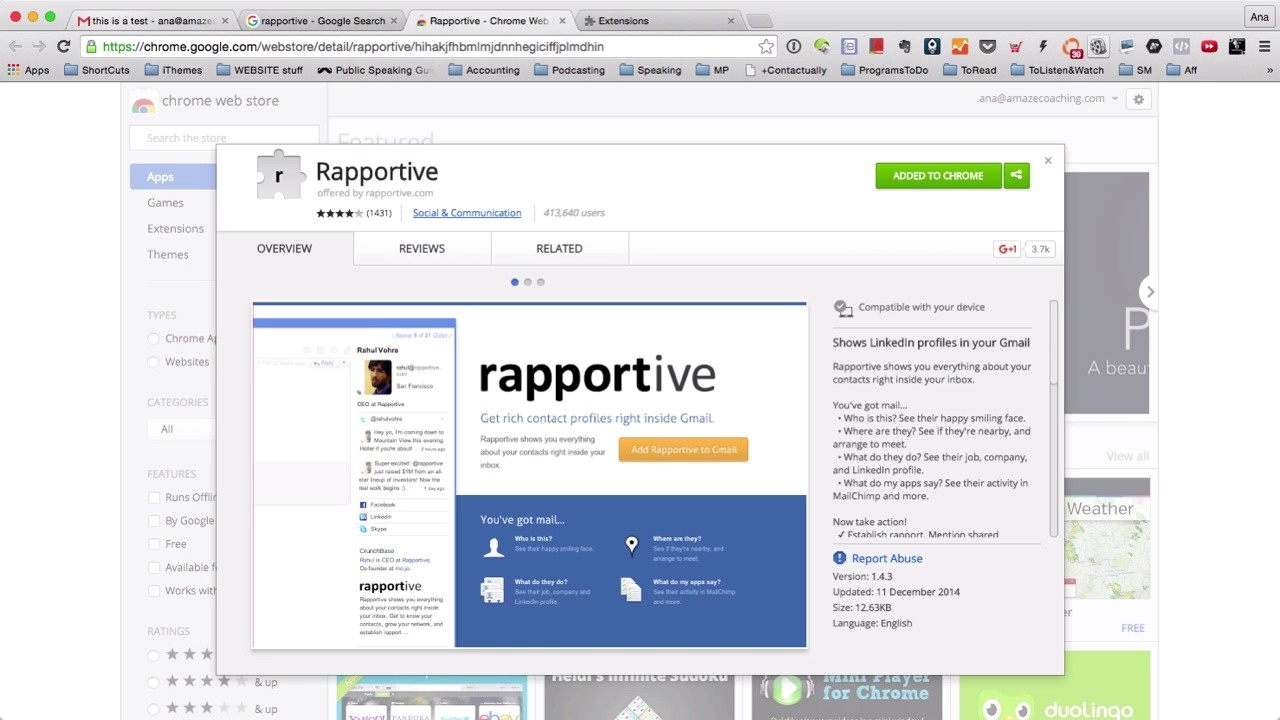The width and height of the screenshot is (1280, 720).
Task: Open the web store settings gear
Action: (1138, 99)
